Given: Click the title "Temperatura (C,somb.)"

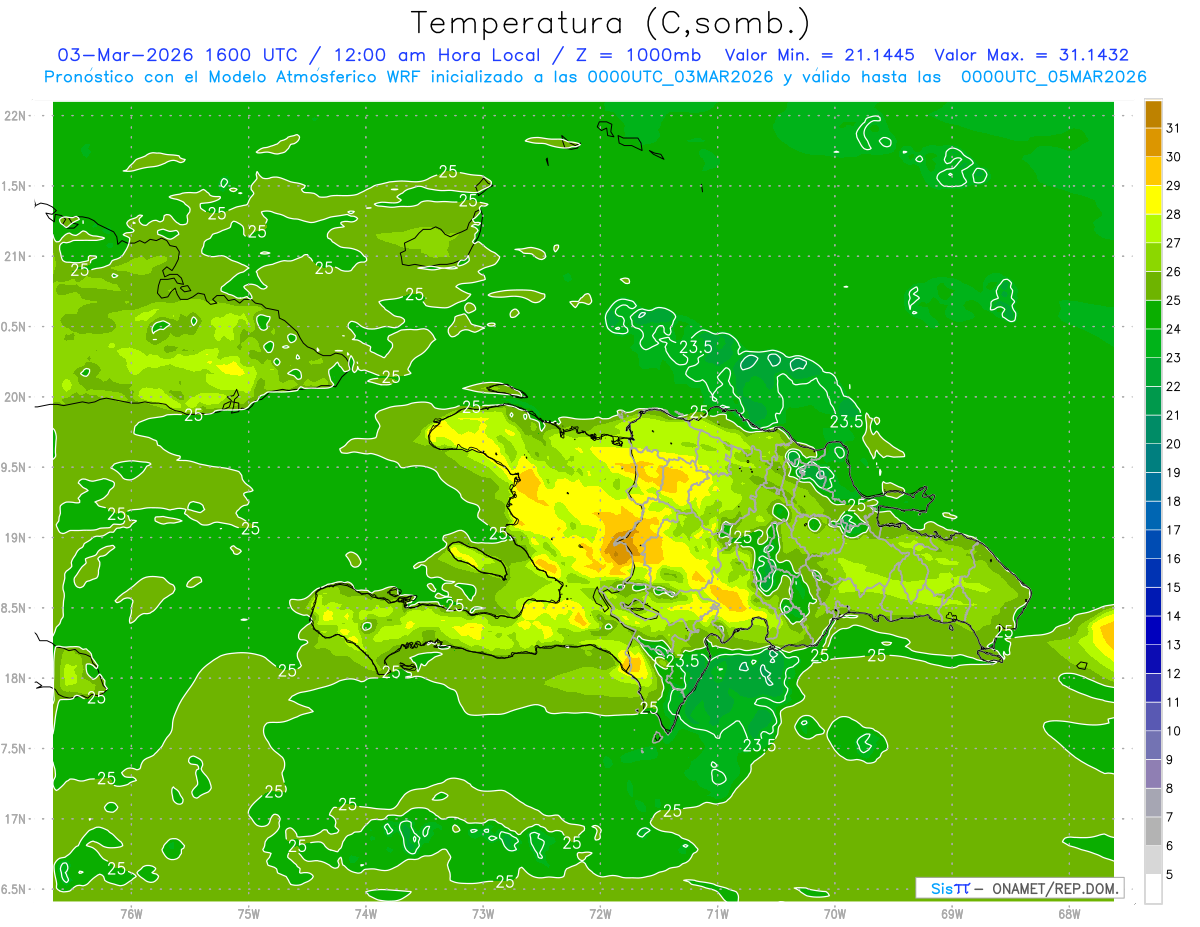Looking at the screenshot, I should (611, 23).
